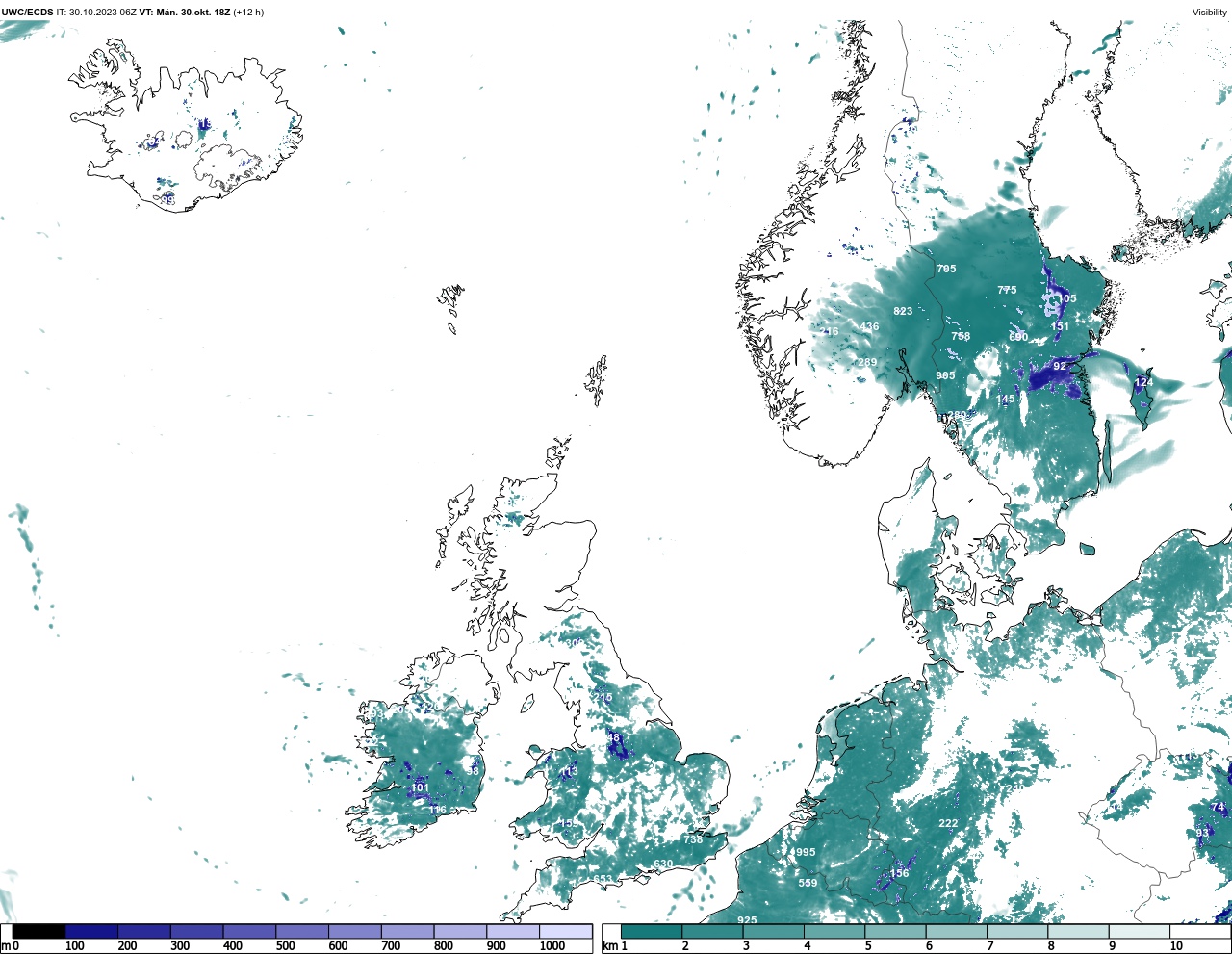This screenshot has width=1232, height=954.
Task: Click the 'km 1' legend scale label
Action: point(614,946)
